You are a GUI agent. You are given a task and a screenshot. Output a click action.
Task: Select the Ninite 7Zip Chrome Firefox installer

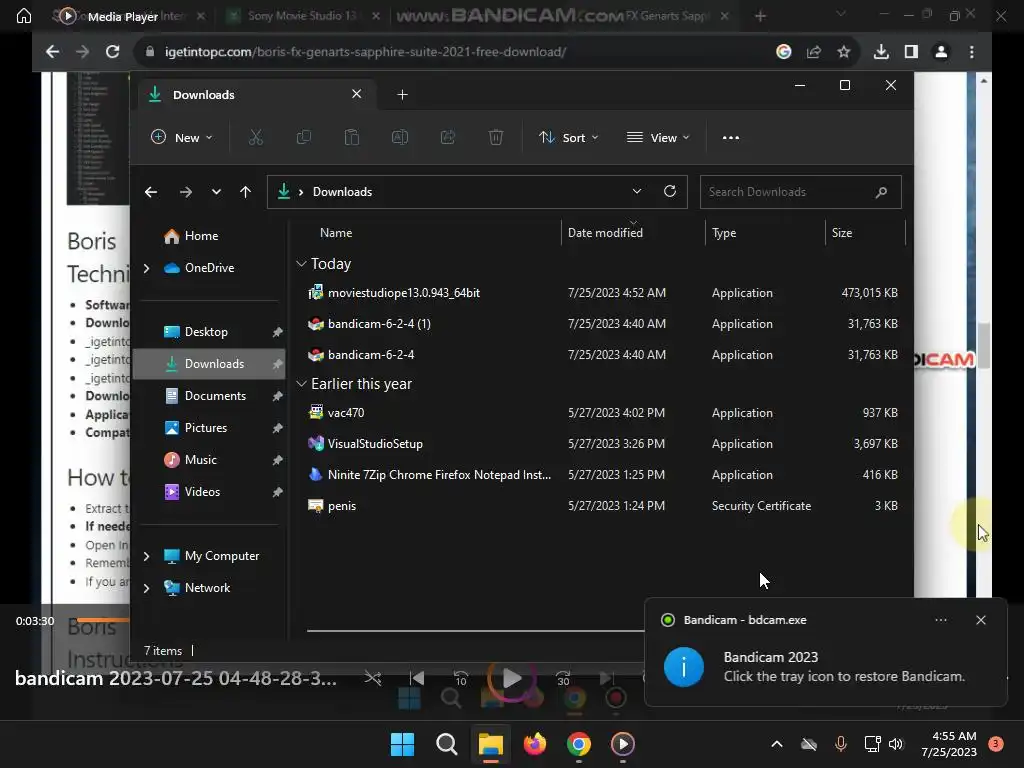pos(602,475)
